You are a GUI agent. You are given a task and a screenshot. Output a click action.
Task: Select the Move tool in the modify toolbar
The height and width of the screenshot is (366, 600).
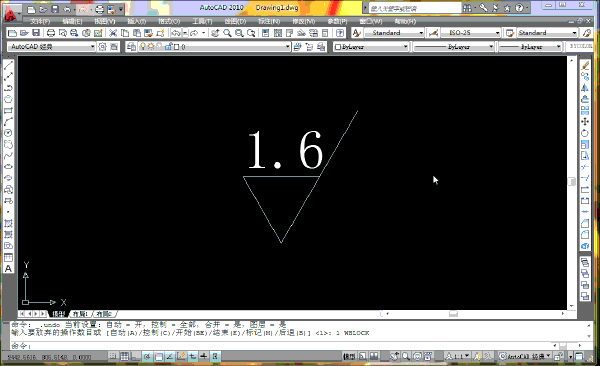click(585, 122)
